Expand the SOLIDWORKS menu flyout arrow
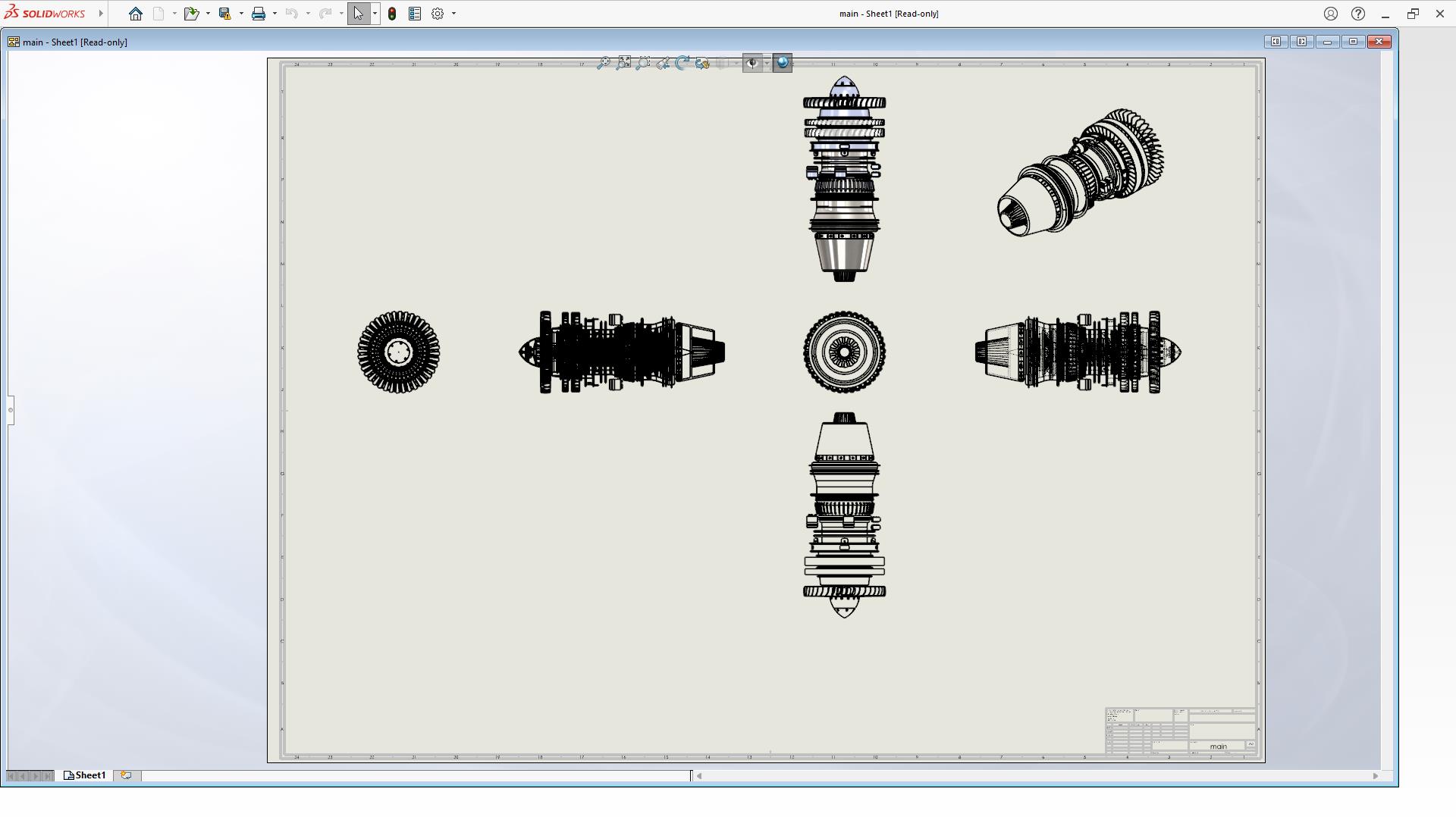 101,14
